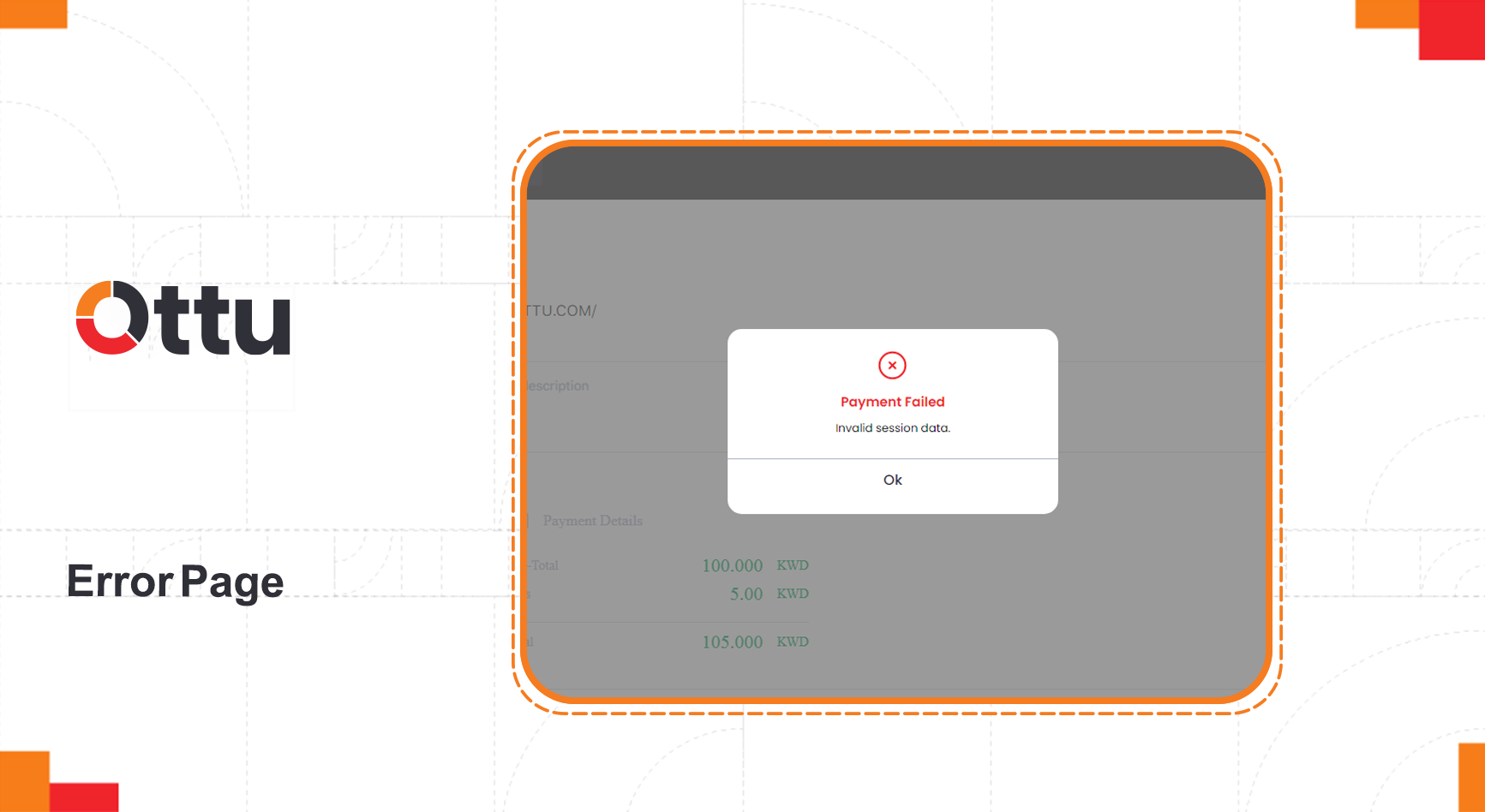Open the TTU.COM URL link
Screen dimensions: 1485x812
[x=561, y=311]
